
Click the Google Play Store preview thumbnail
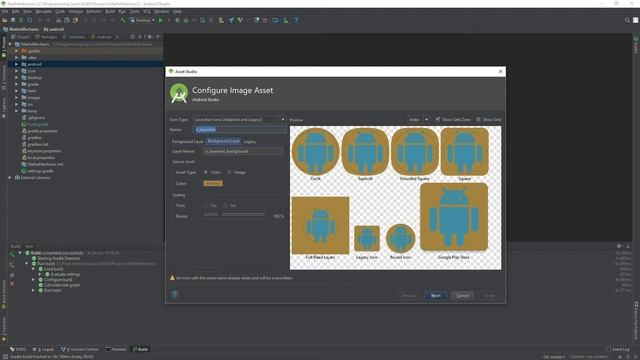click(454, 217)
